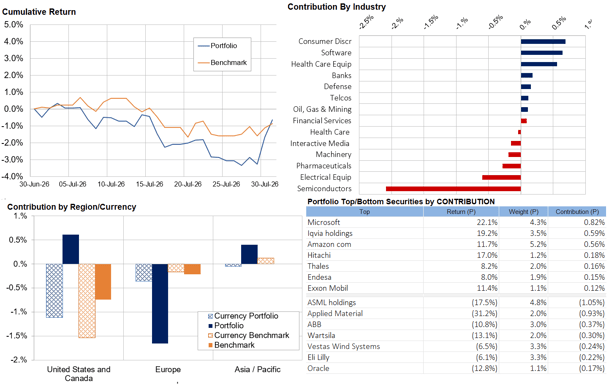Select the ASML holdings cell

[x=331, y=302]
